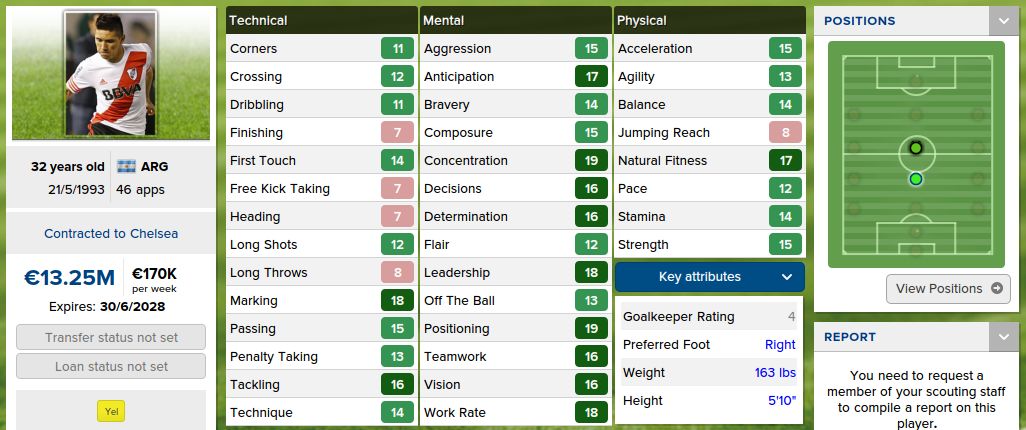Screen dimensions: 1026x430
Task: Click the 'Loan status not set' button
Action: click(111, 366)
